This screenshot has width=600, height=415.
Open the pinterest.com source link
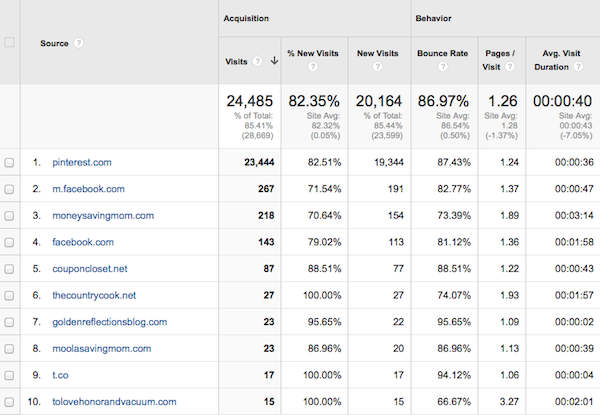tap(82, 162)
